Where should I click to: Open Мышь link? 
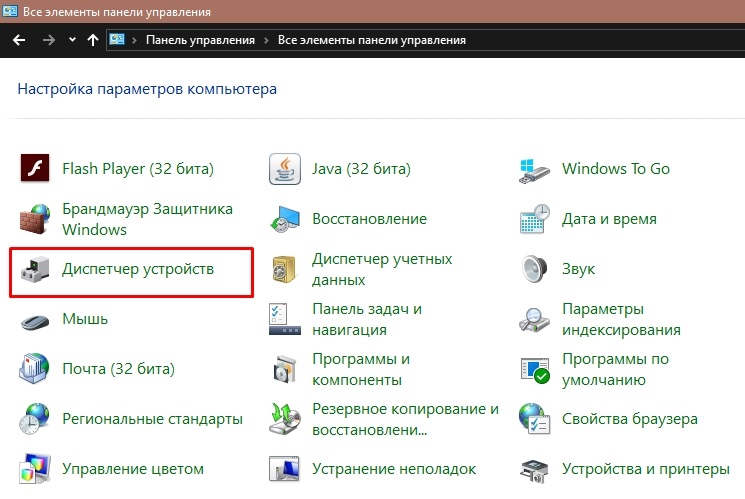[85, 319]
